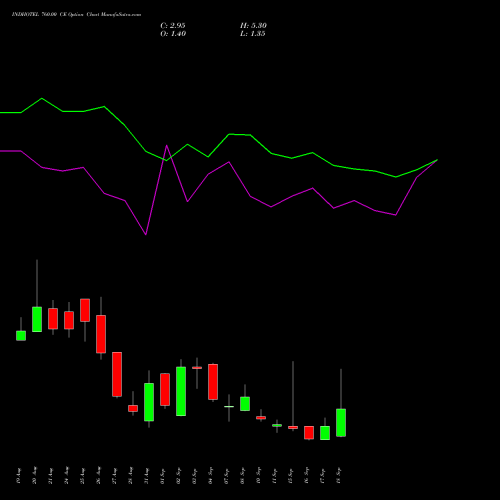The image size is (500, 500).
Task: Click the INDHOTEL 760.00 CE Option chart title
Action: [x=76, y=15]
